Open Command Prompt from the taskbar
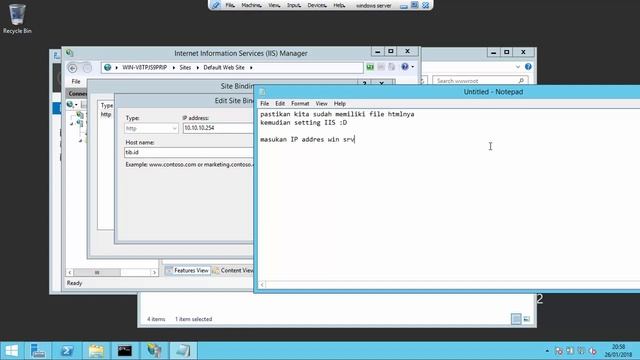640x360 pixels. 124,351
